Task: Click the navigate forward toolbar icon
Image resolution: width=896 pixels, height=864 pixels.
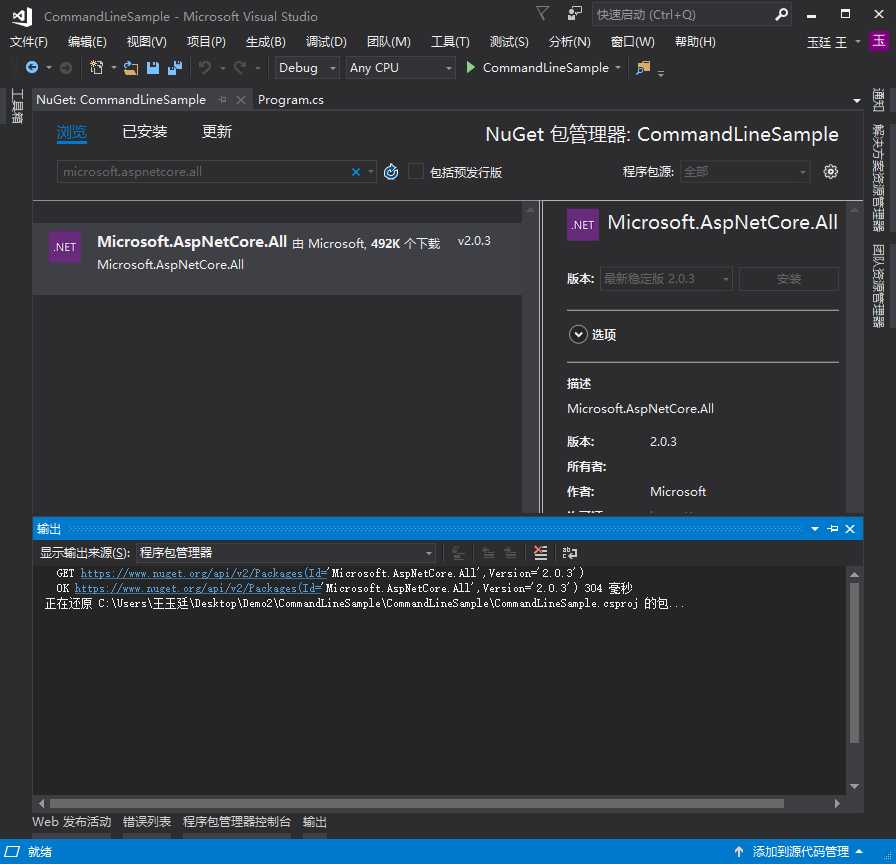Action: coord(66,68)
